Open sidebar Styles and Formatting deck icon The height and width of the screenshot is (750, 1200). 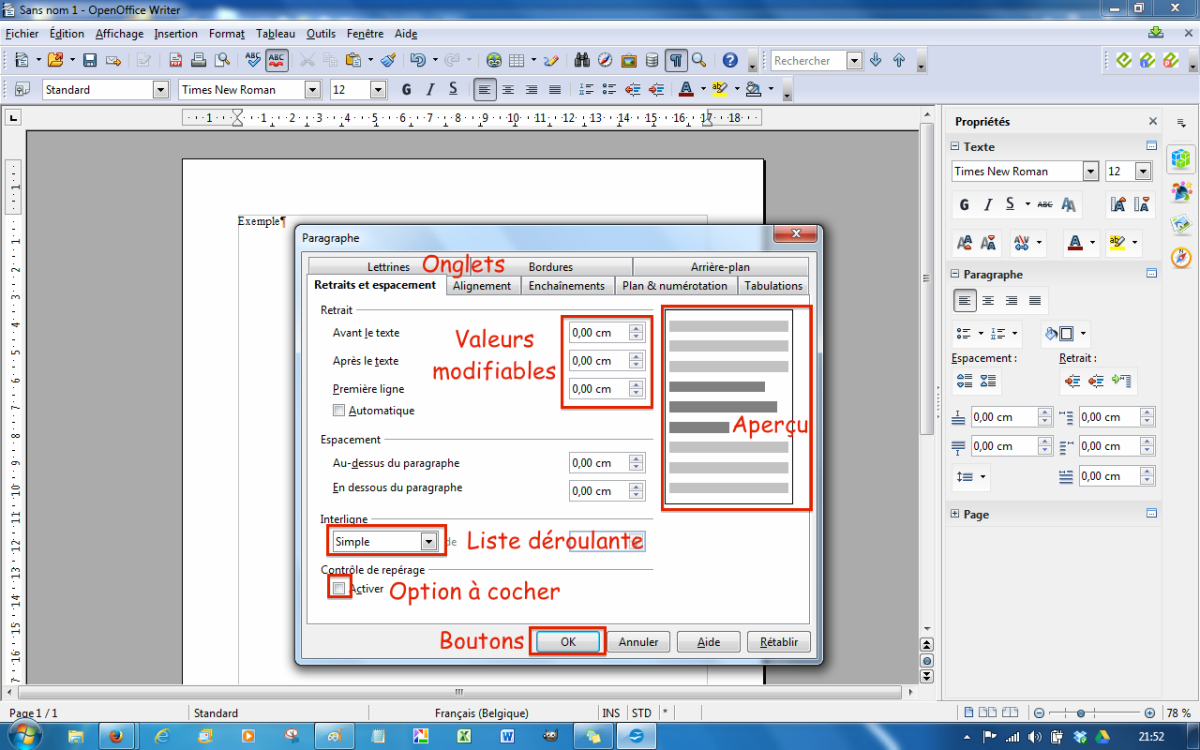pyautogui.click(x=1182, y=191)
